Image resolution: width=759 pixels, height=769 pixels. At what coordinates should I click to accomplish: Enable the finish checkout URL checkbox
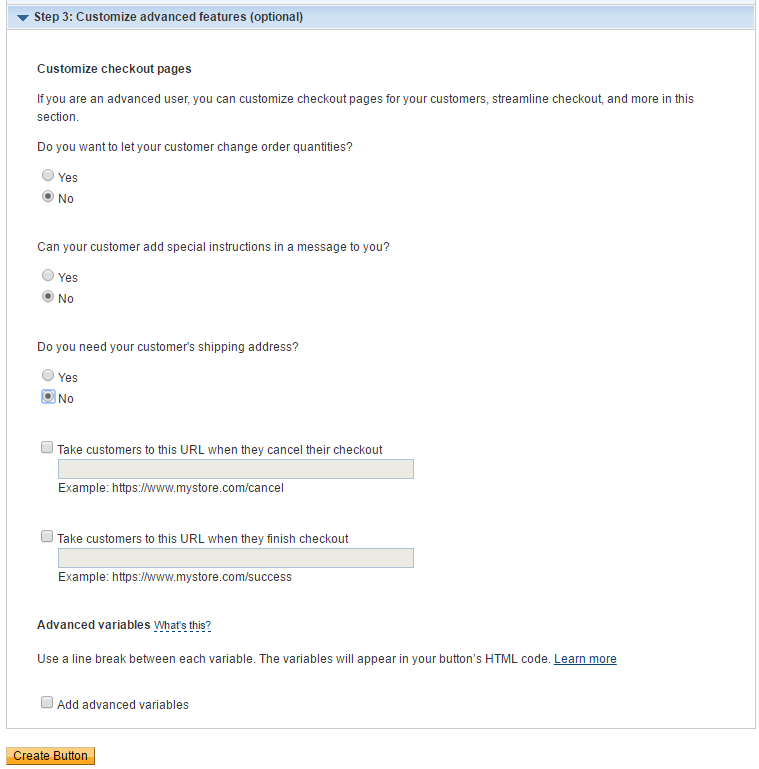[47, 537]
